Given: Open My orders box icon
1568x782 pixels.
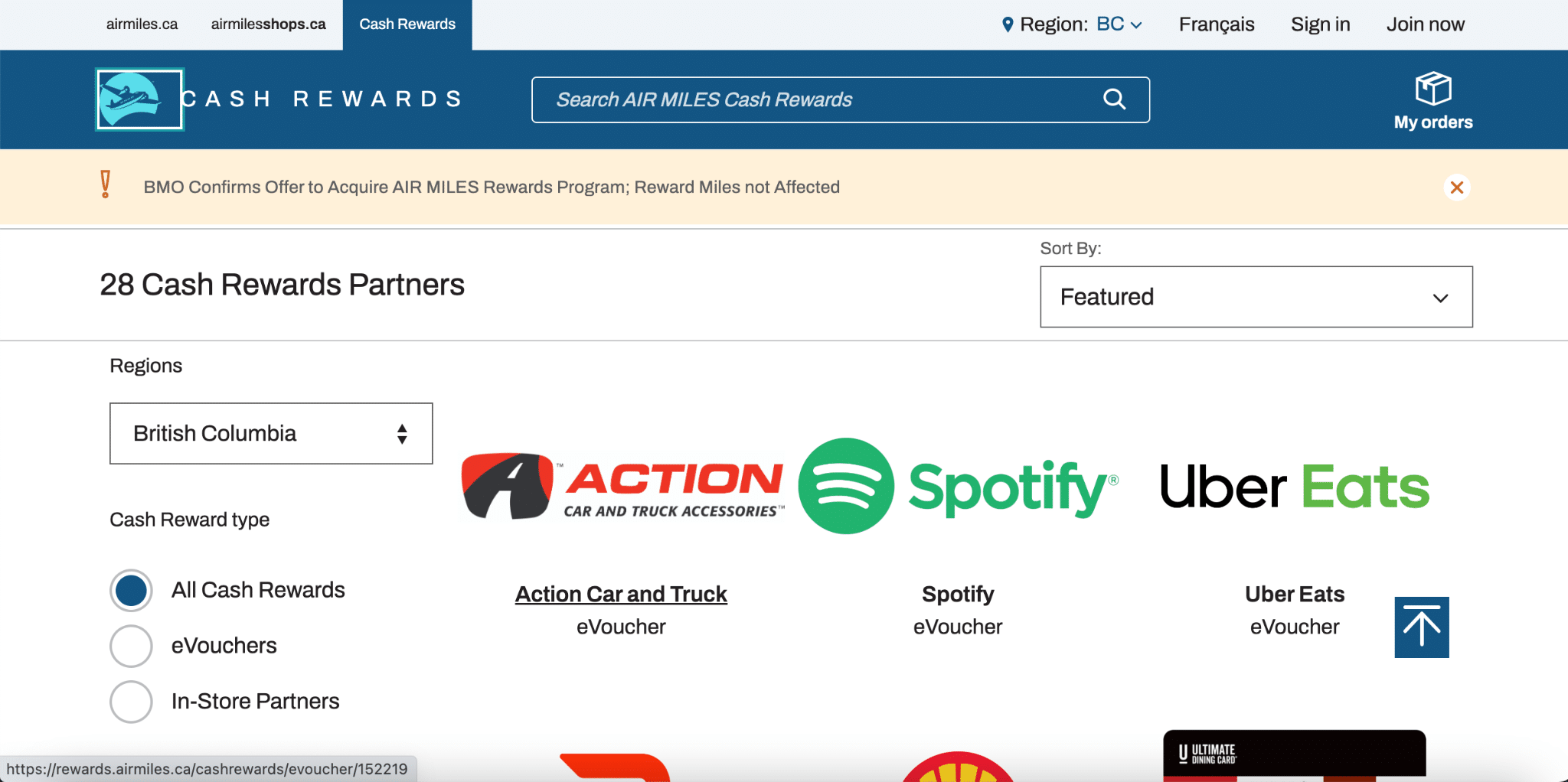Looking at the screenshot, I should point(1432,89).
